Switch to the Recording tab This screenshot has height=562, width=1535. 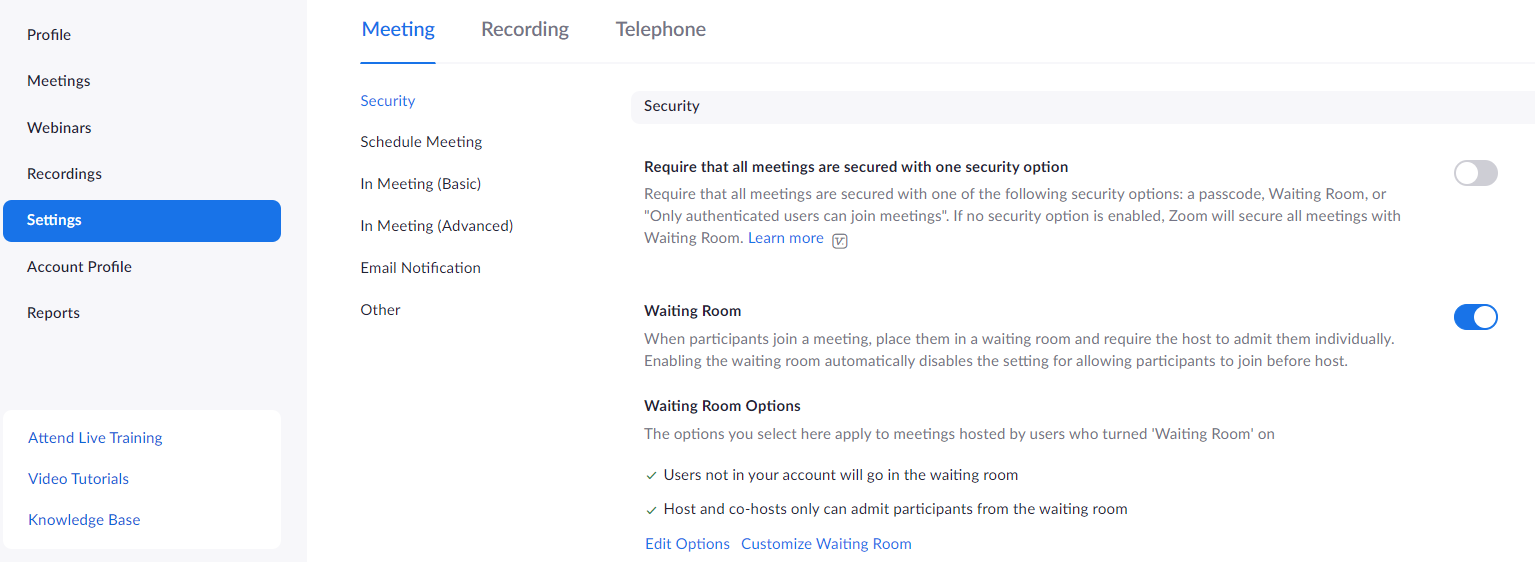tap(525, 30)
